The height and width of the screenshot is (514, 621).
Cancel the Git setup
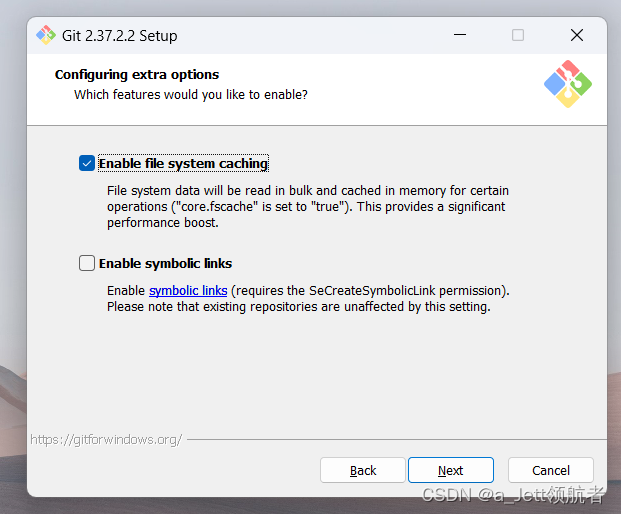[x=551, y=470]
